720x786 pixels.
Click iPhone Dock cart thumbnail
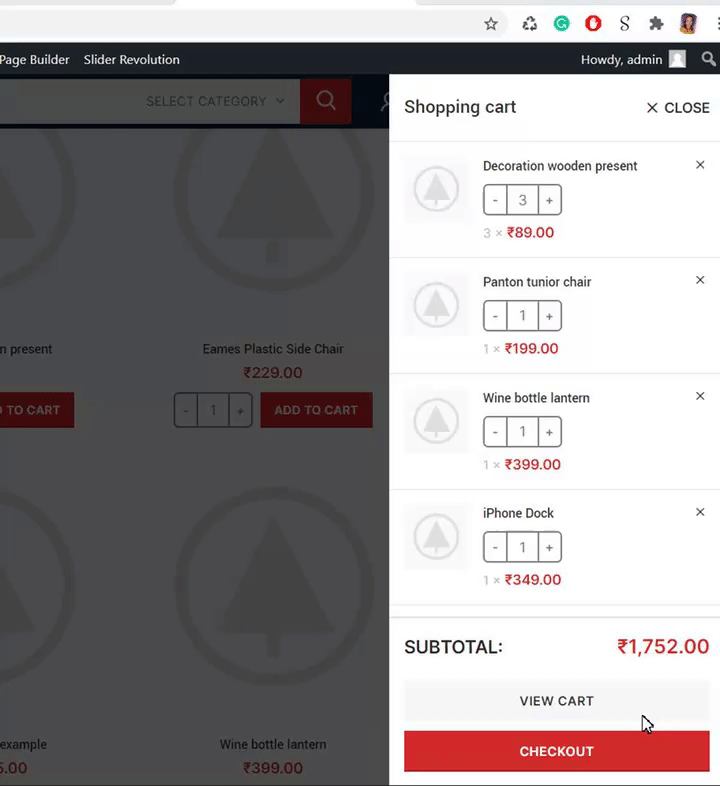point(436,536)
